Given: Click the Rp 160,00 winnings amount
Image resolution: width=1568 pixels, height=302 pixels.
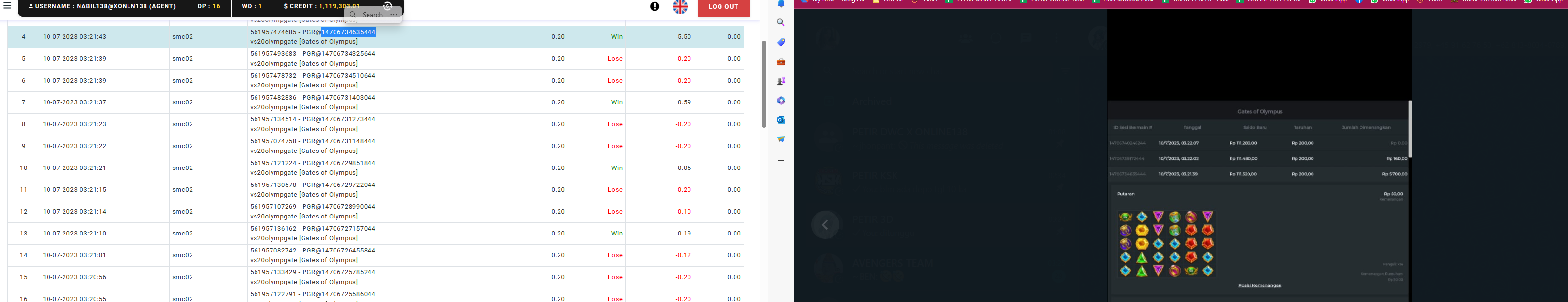Looking at the screenshot, I should point(1396,159).
